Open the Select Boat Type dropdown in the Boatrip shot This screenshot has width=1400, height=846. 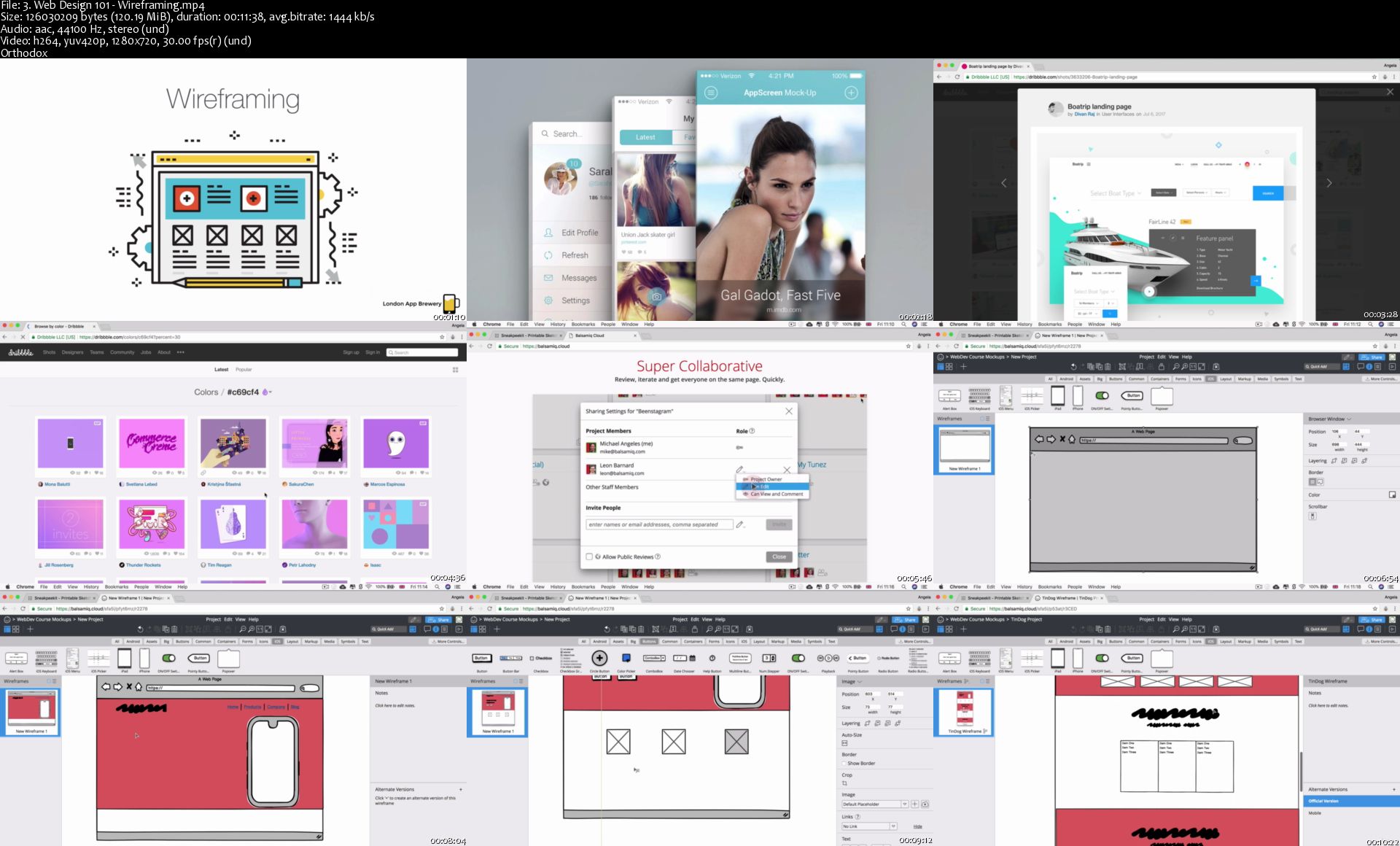pyautogui.click(x=1116, y=193)
